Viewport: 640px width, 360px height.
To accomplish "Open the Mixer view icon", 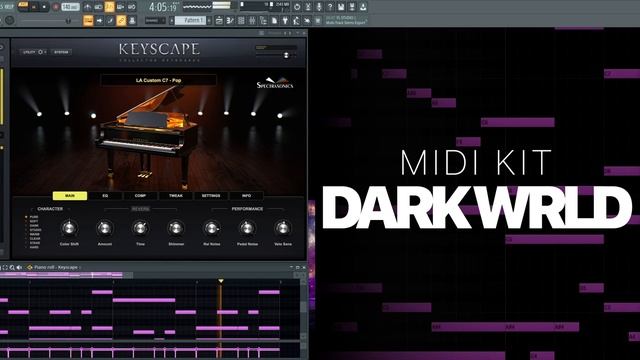I will pos(252,20).
